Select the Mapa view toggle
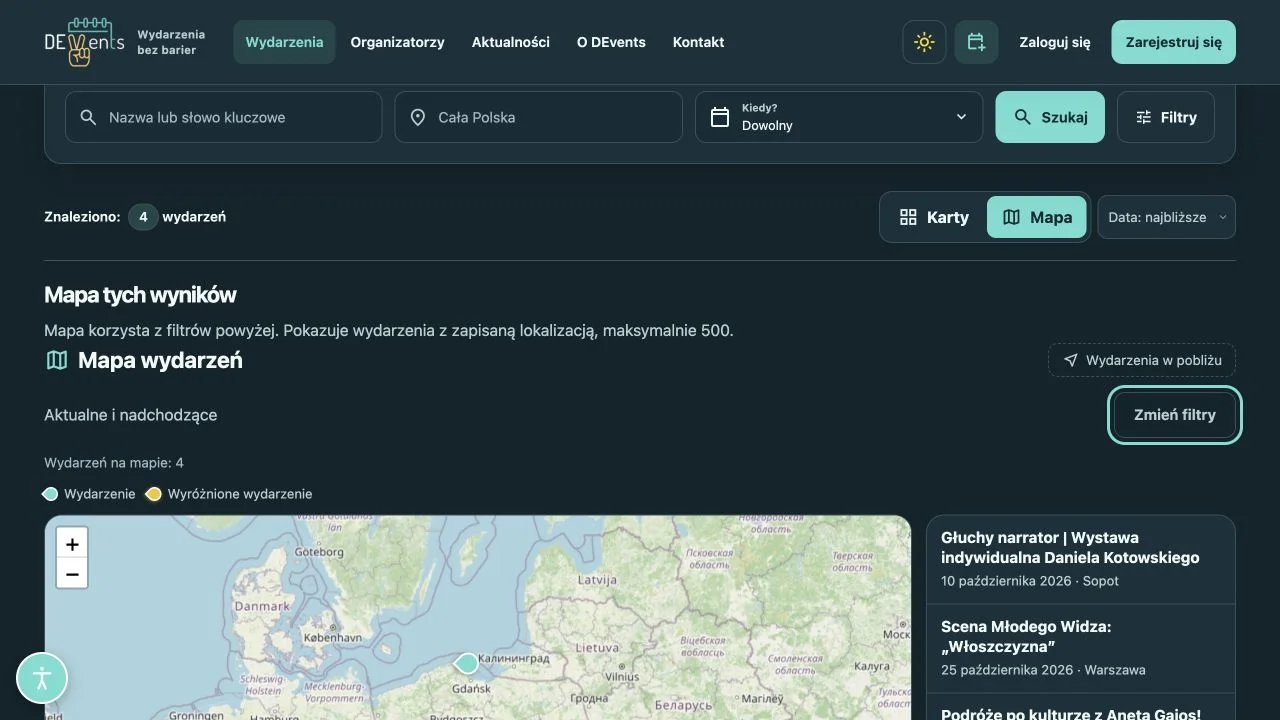This screenshot has width=1280, height=720. (x=1037, y=217)
